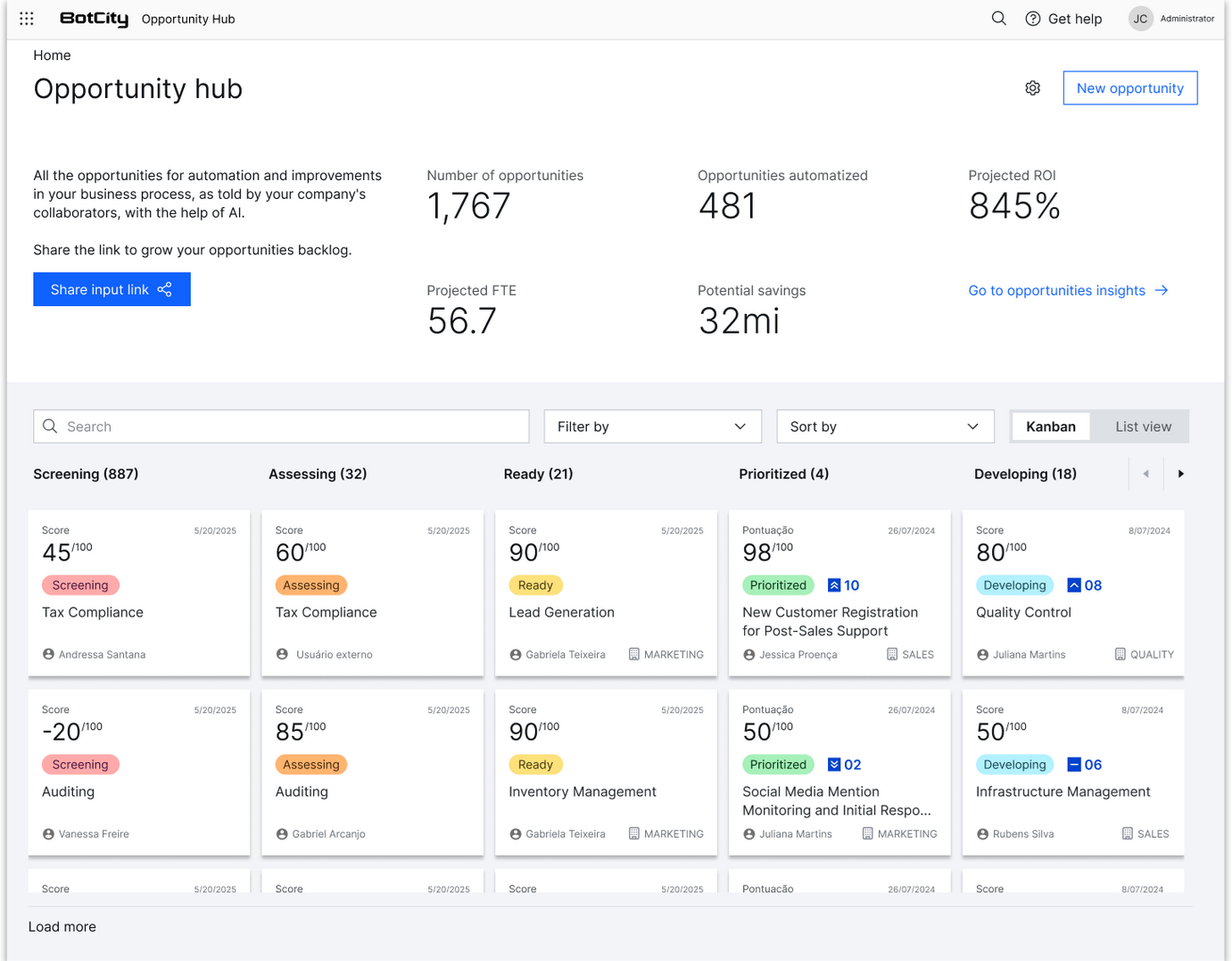Click the opportunities Search field
This screenshot has width=1232, height=961.
(x=281, y=427)
